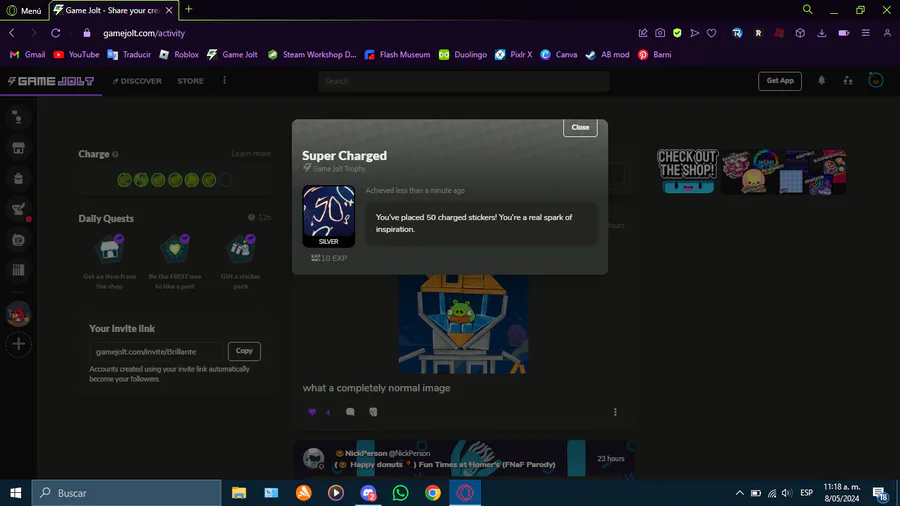The height and width of the screenshot is (506, 900).
Task: Open a new browser tab
Action: (x=189, y=9)
